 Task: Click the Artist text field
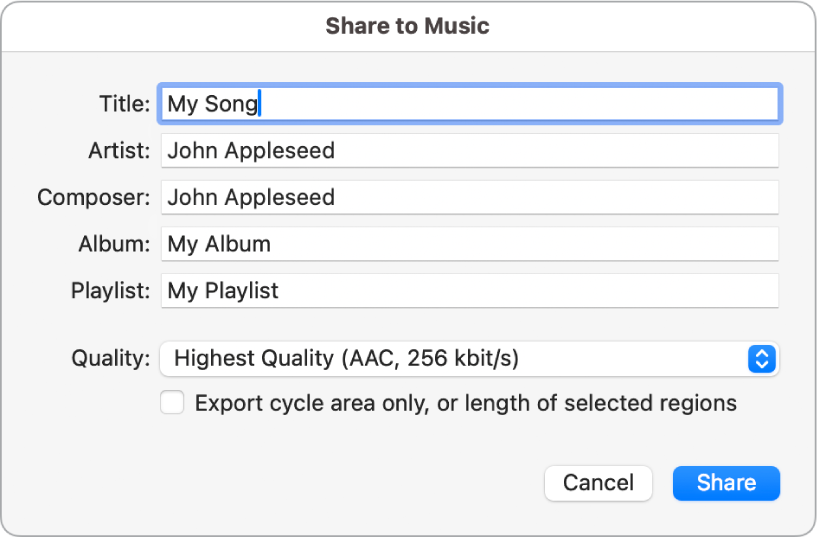[x=470, y=151]
